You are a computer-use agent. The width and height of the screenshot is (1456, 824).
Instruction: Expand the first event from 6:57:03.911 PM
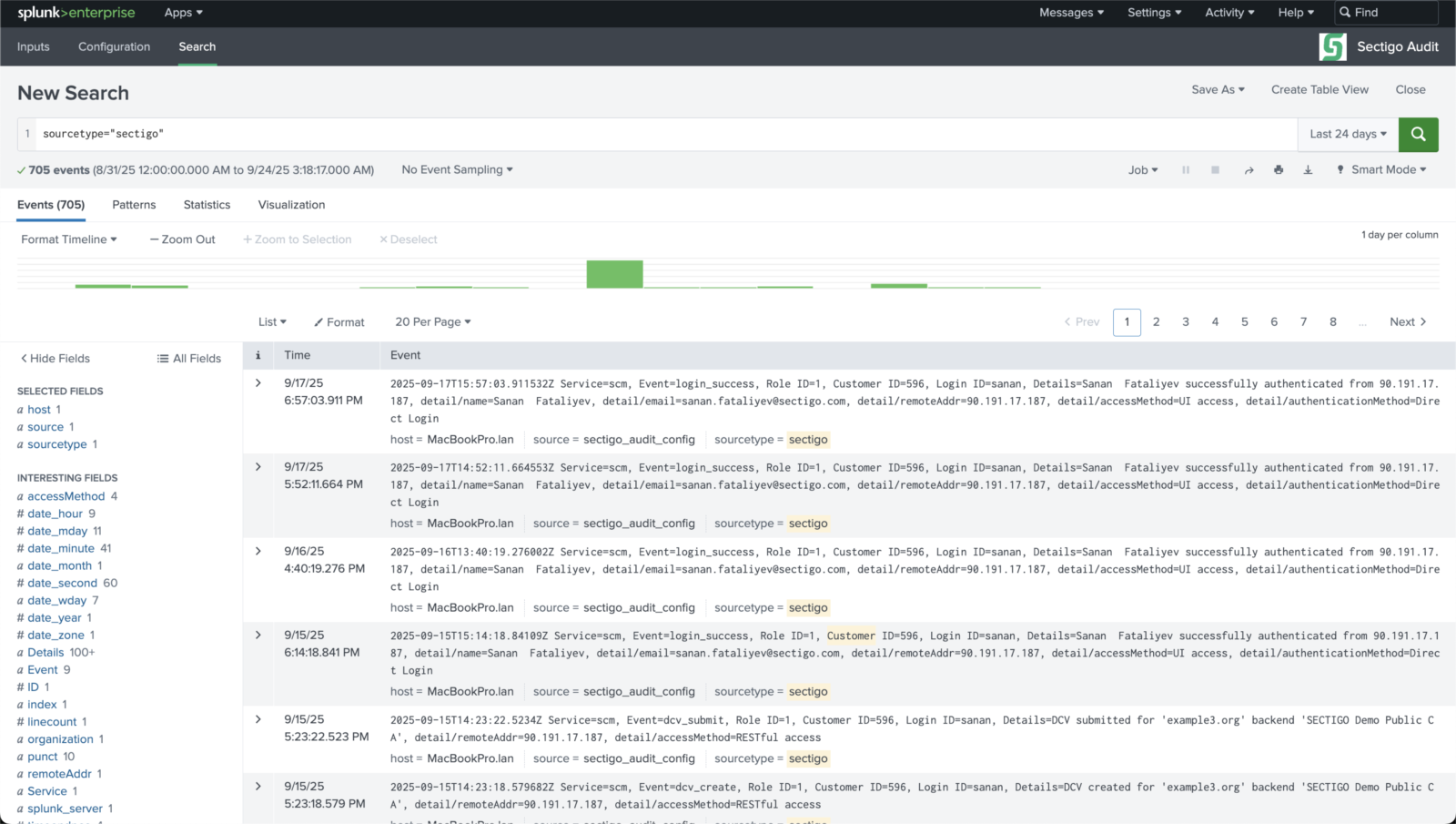pyautogui.click(x=258, y=383)
